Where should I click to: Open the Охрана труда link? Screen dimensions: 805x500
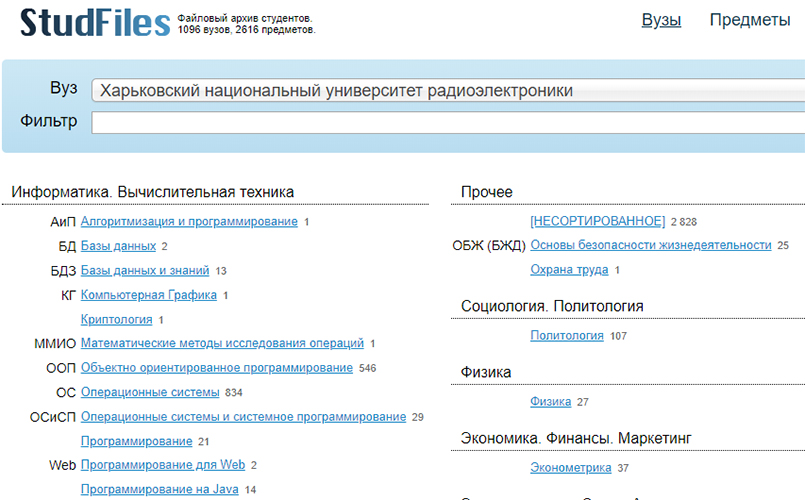(x=569, y=270)
